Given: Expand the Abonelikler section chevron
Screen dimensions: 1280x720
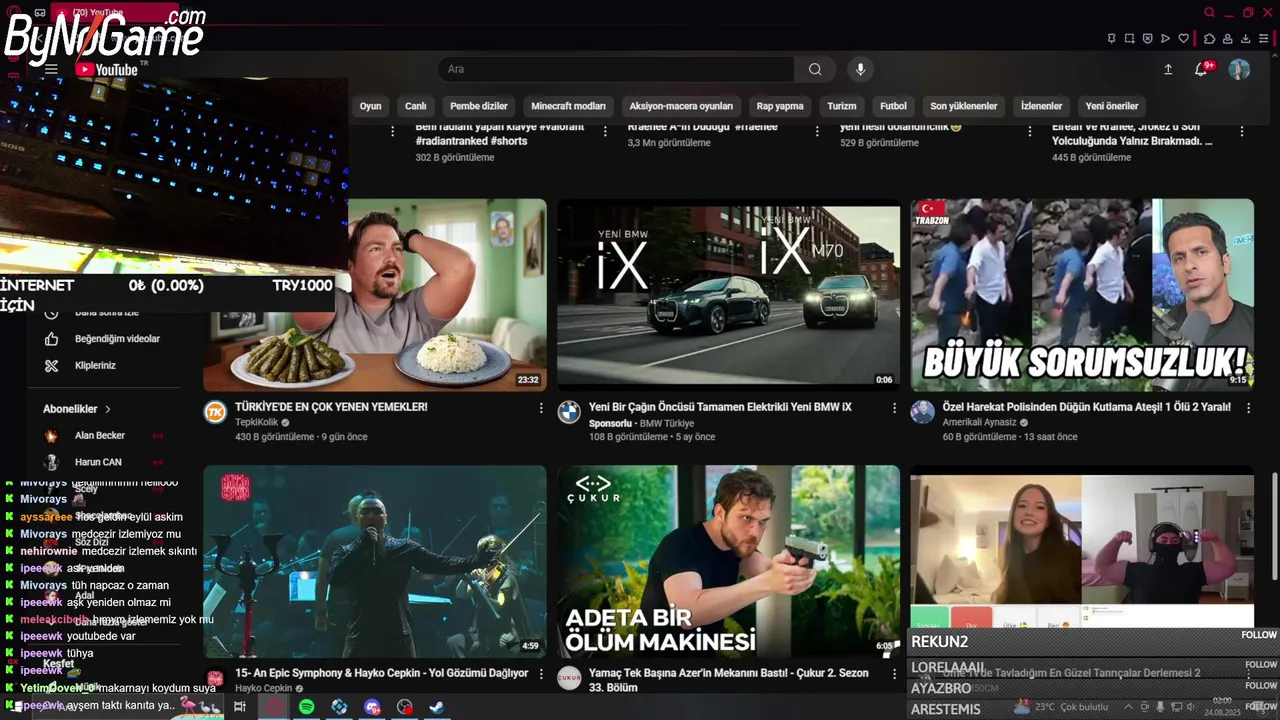Looking at the screenshot, I should (x=108, y=409).
